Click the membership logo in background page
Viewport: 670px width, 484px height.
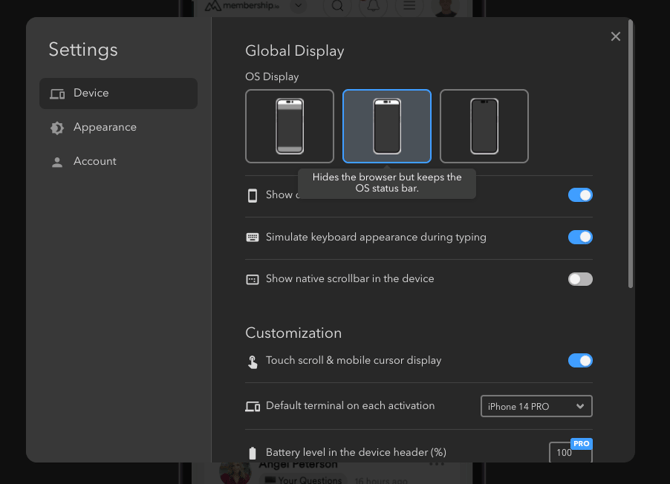click(242, 6)
